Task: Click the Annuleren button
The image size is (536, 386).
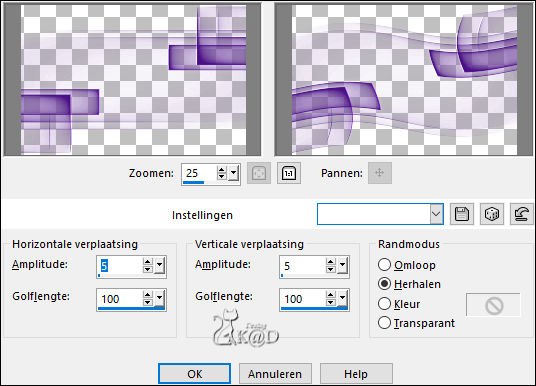Action: click(x=275, y=374)
